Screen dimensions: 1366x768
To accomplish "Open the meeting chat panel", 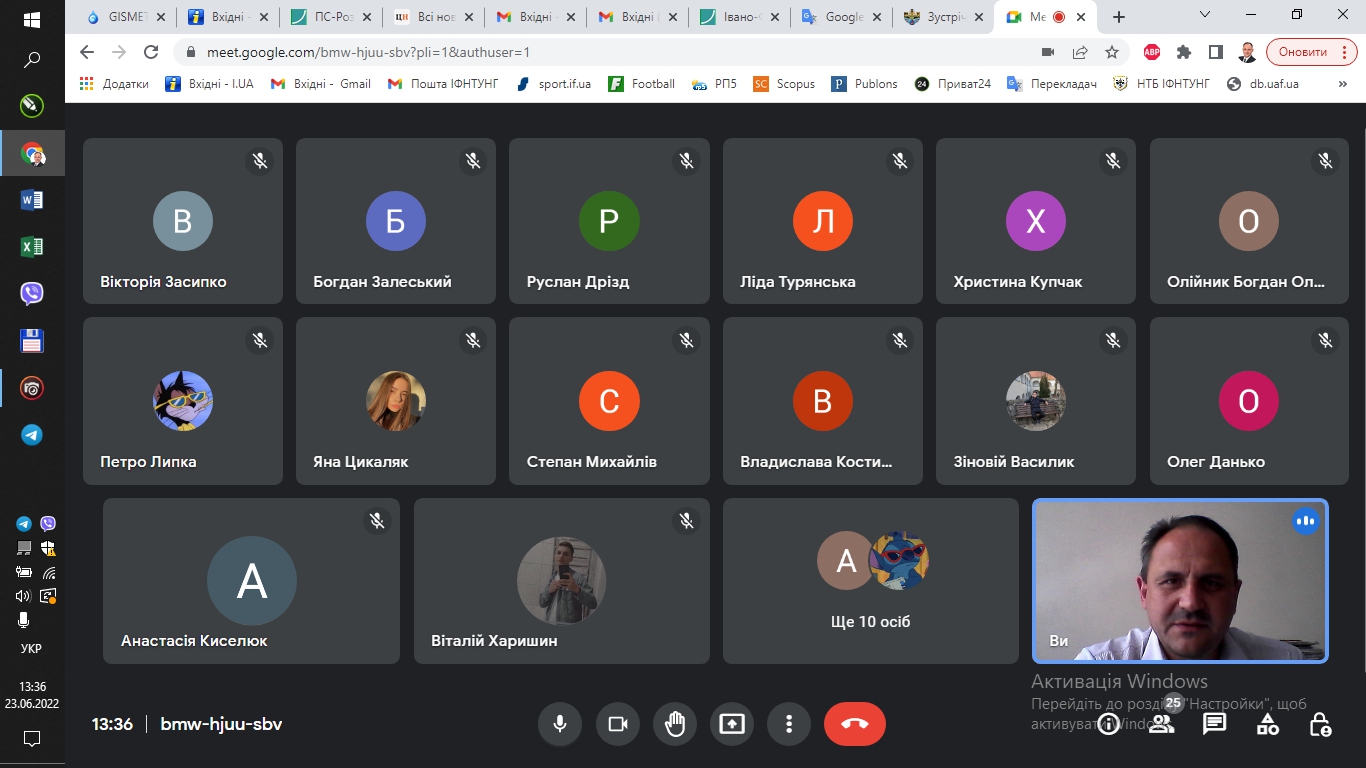I will click(1214, 725).
